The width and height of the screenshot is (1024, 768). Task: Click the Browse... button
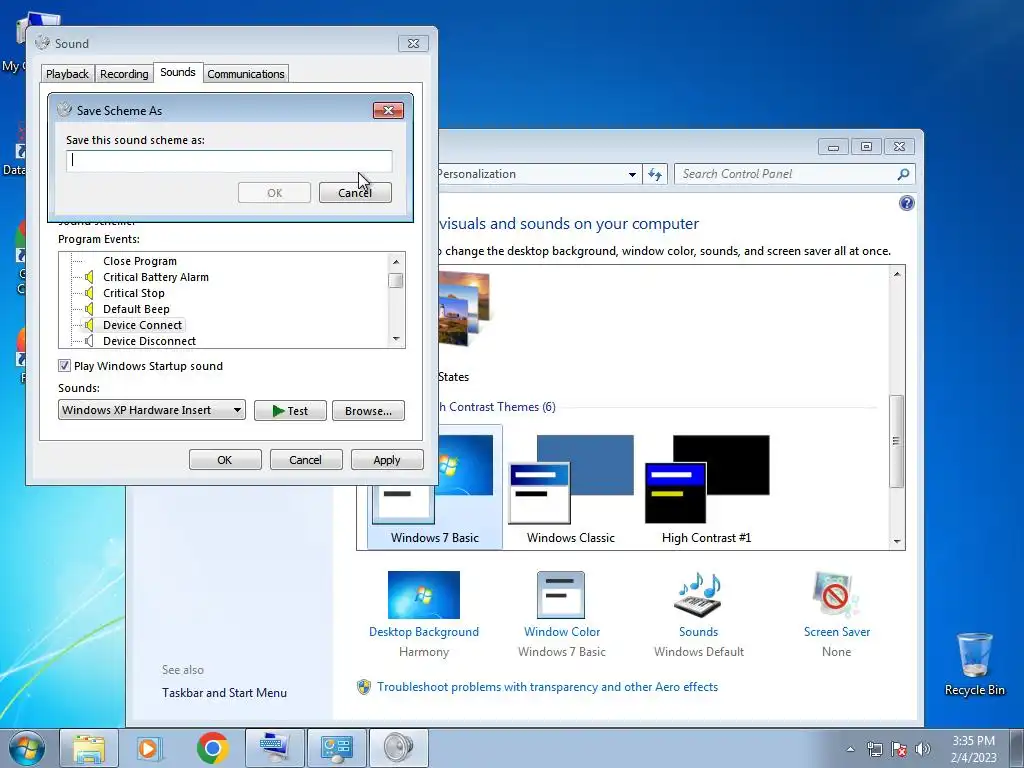pyautogui.click(x=368, y=411)
